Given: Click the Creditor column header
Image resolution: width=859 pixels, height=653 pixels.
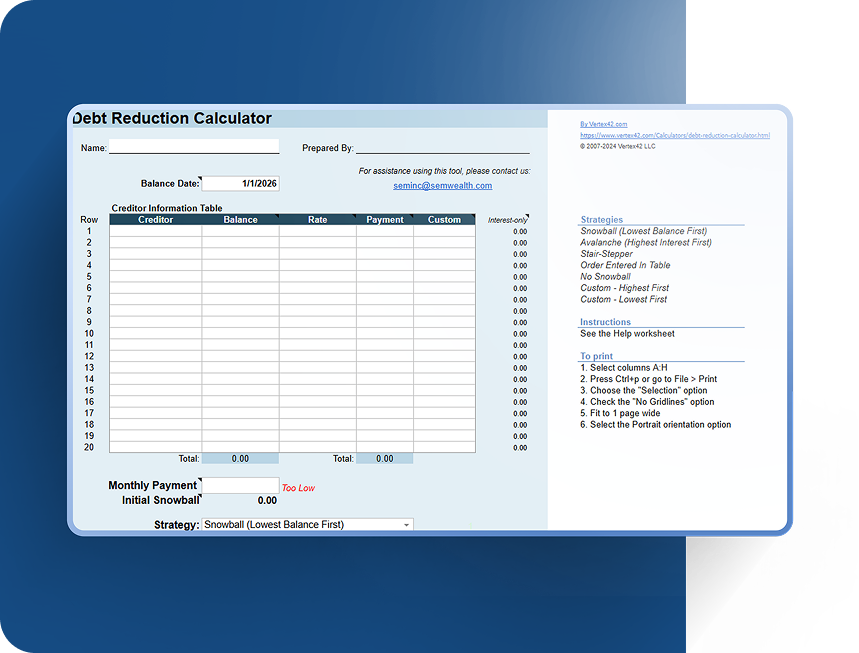Looking at the screenshot, I should pos(155,220).
